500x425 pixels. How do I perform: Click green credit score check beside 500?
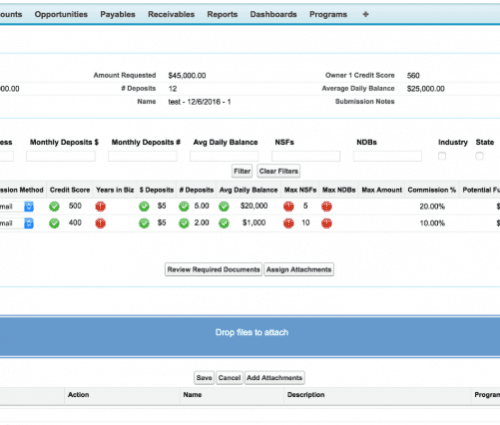coord(54,206)
